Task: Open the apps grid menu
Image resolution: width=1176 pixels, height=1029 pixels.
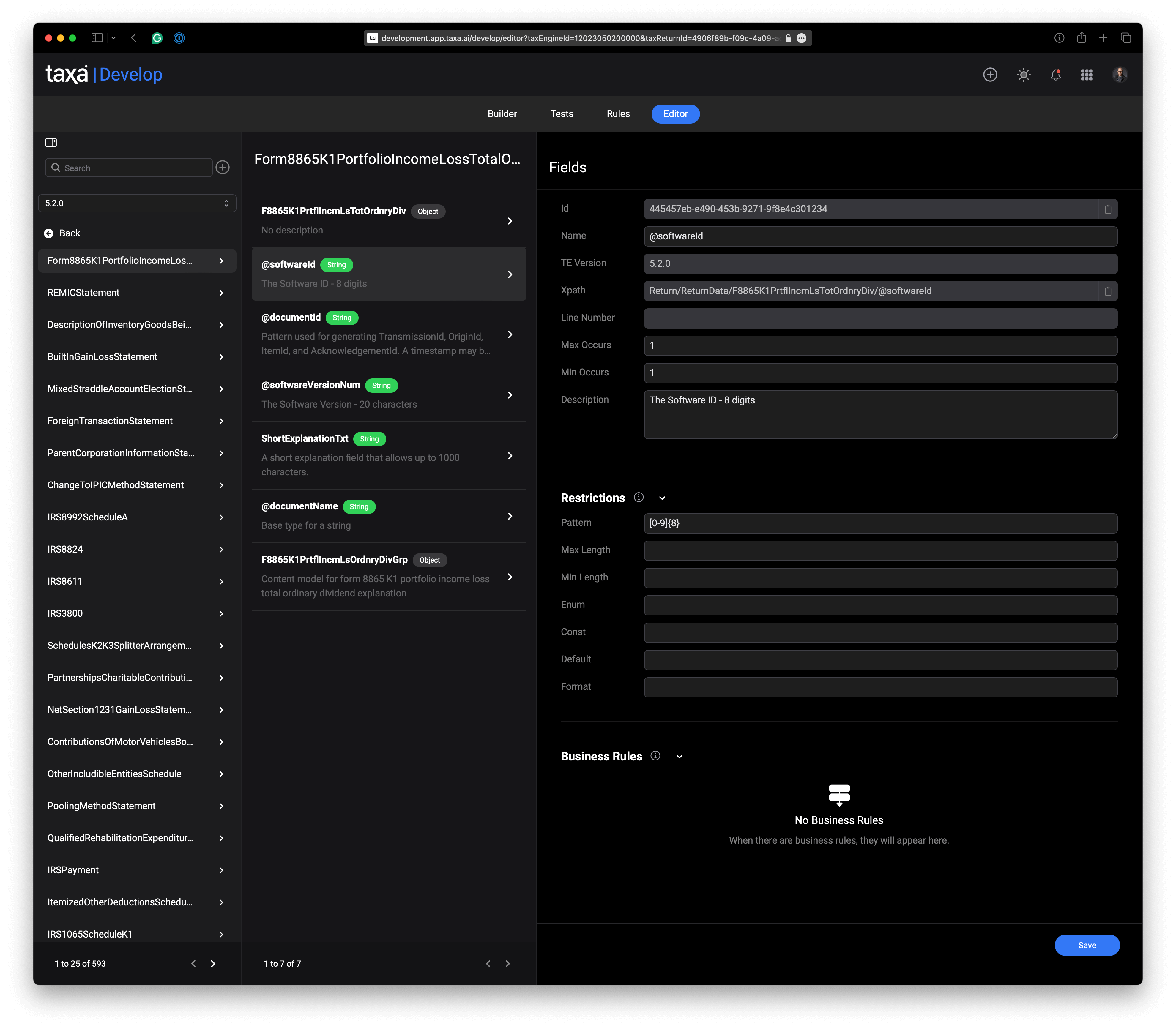Action: (x=1087, y=74)
